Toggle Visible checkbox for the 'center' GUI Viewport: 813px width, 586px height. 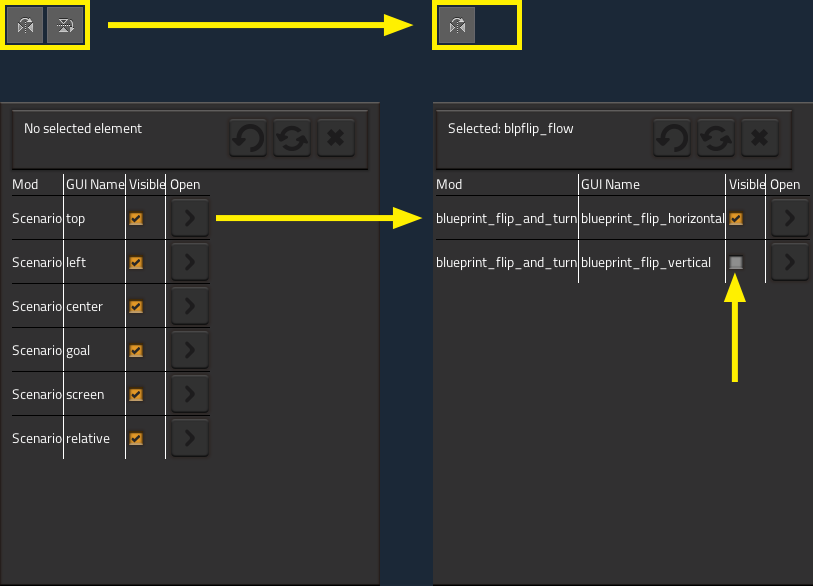(136, 307)
